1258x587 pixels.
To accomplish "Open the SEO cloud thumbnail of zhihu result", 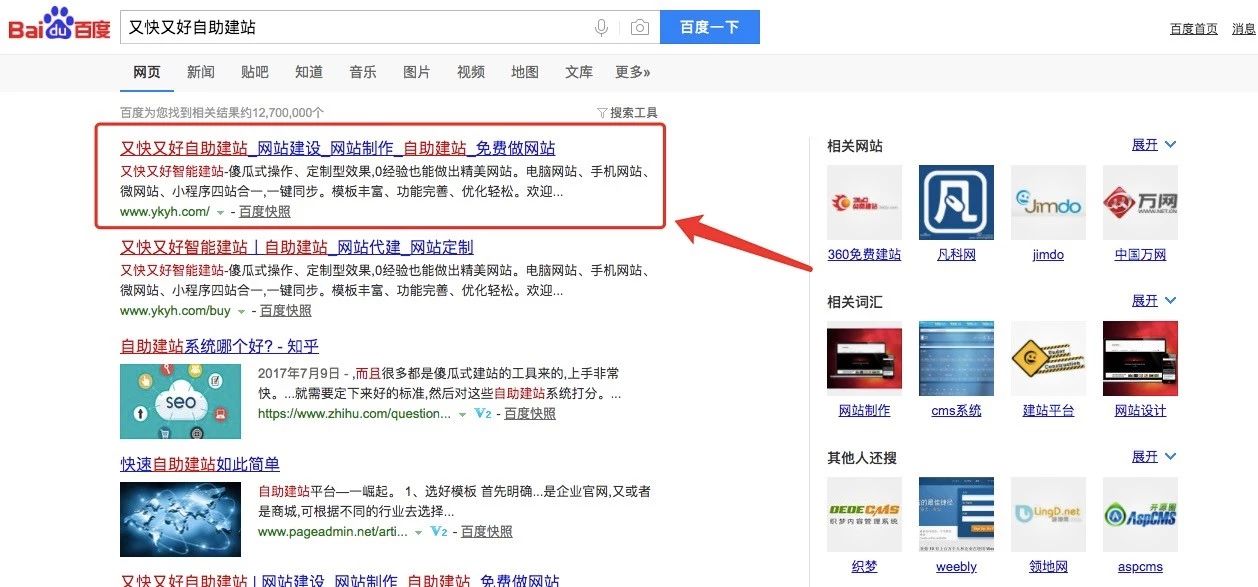I will point(180,401).
